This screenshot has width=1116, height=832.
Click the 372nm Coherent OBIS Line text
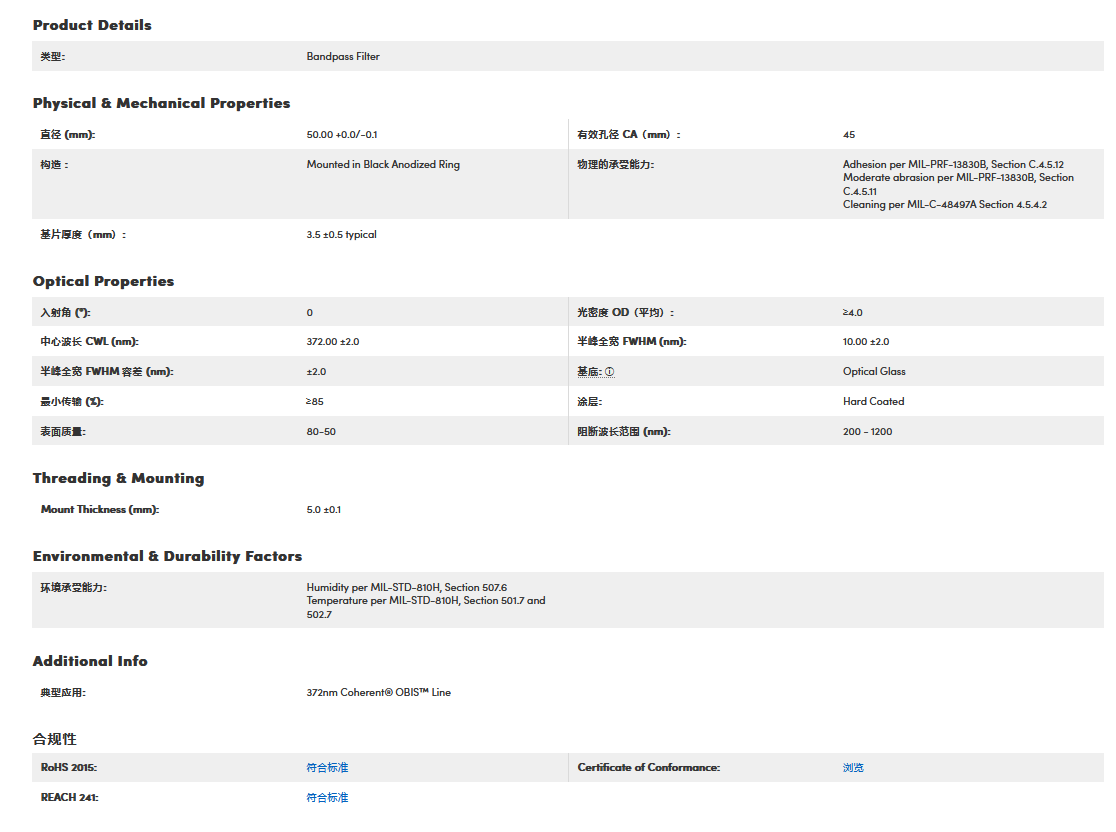coord(378,692)
